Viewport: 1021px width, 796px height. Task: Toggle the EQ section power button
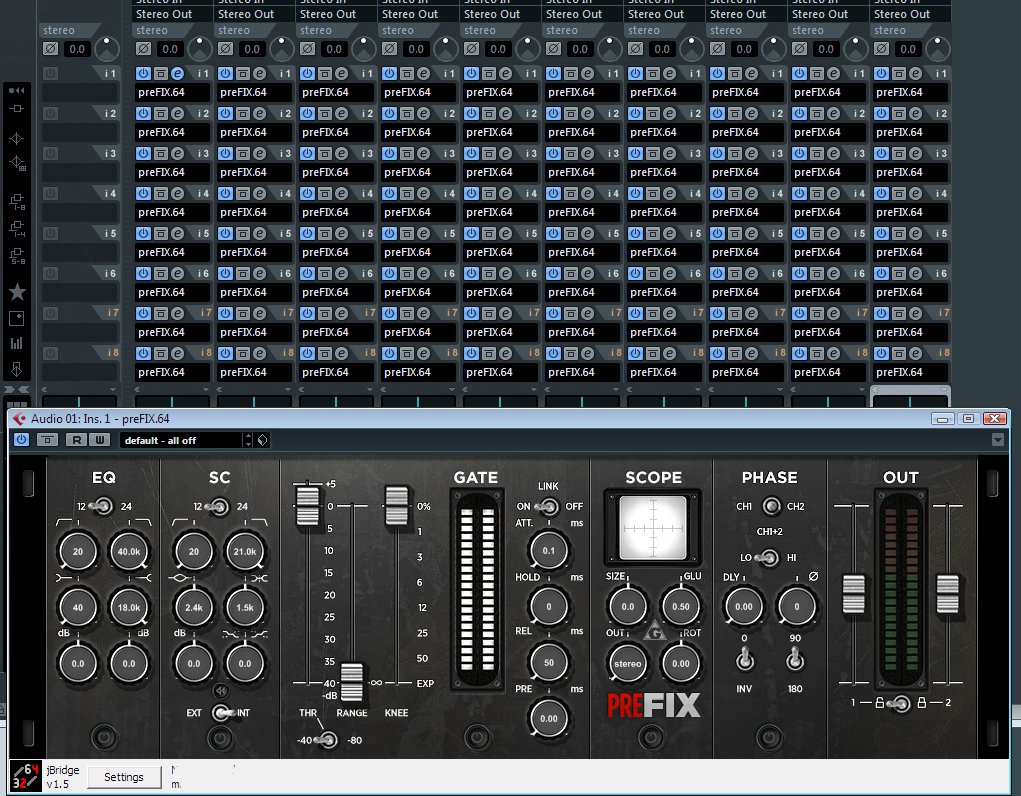[104, 737]
